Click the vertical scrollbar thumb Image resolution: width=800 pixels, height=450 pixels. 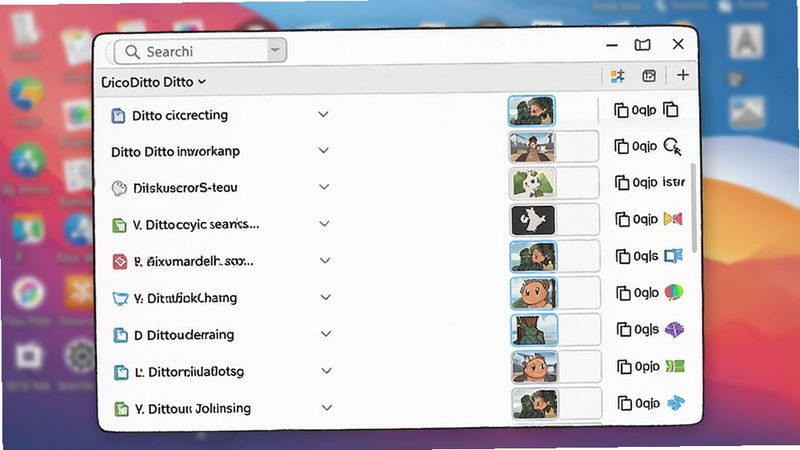pos(693,208)
